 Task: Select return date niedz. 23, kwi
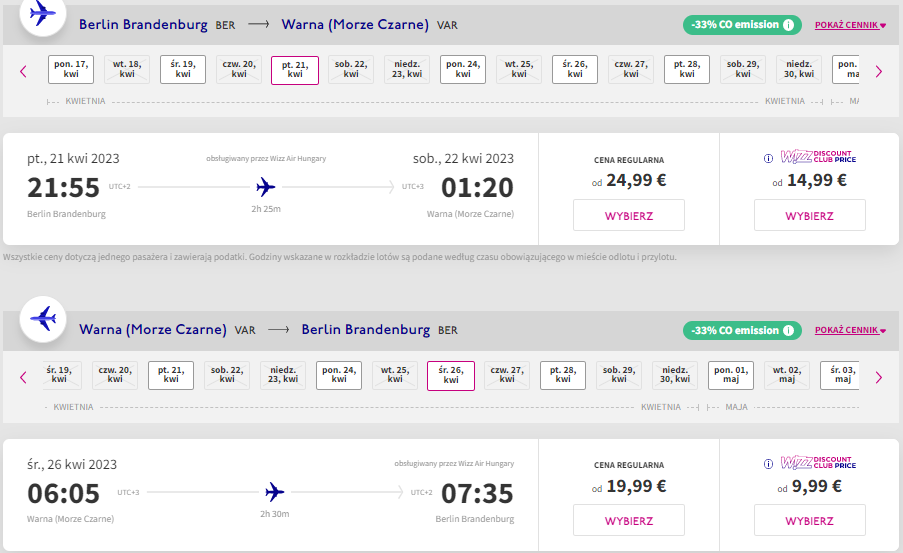pos(283,375)
